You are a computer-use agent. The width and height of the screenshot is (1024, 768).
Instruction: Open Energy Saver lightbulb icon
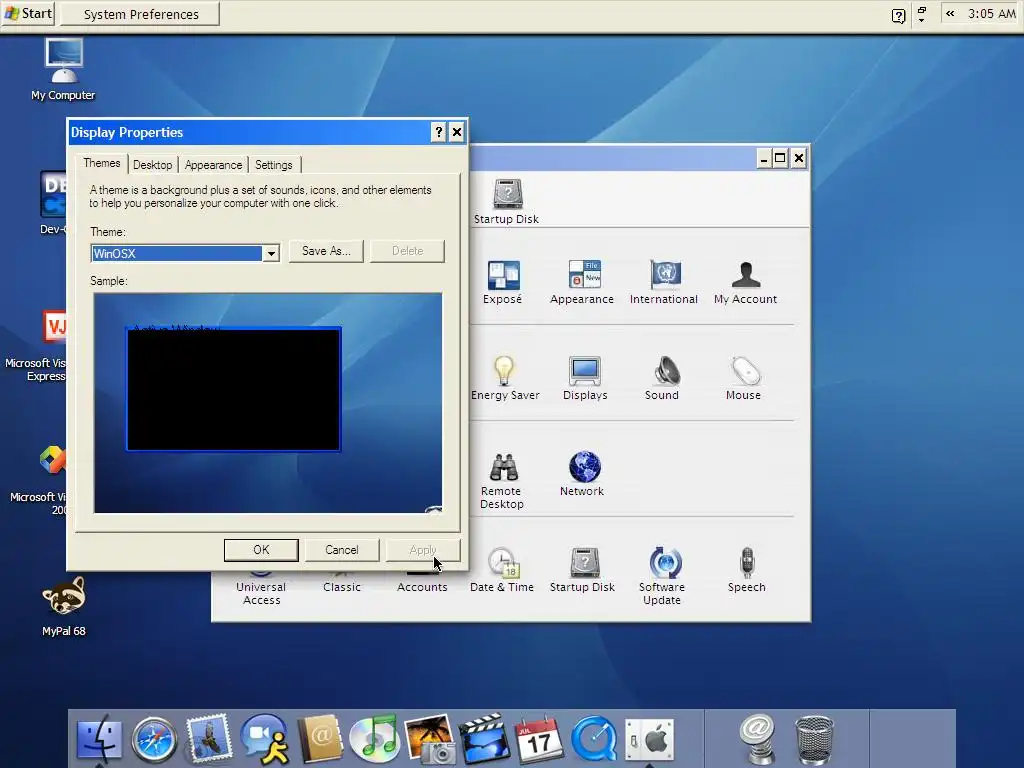[x=504, y=371]
